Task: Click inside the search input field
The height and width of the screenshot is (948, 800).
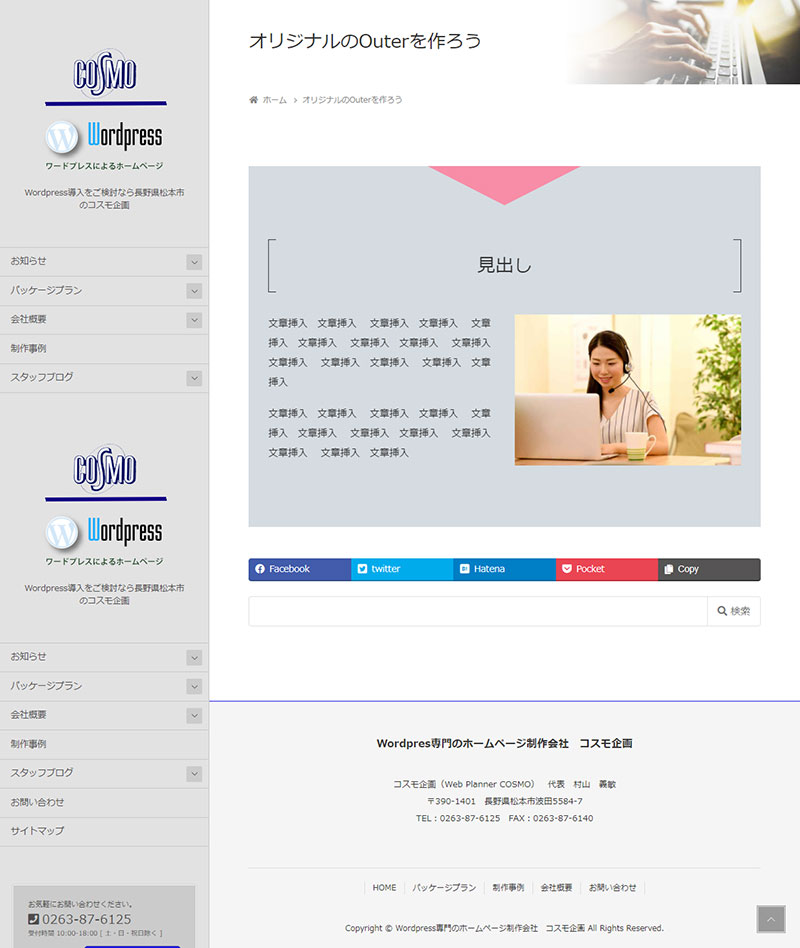Action: tap(477, 611)
